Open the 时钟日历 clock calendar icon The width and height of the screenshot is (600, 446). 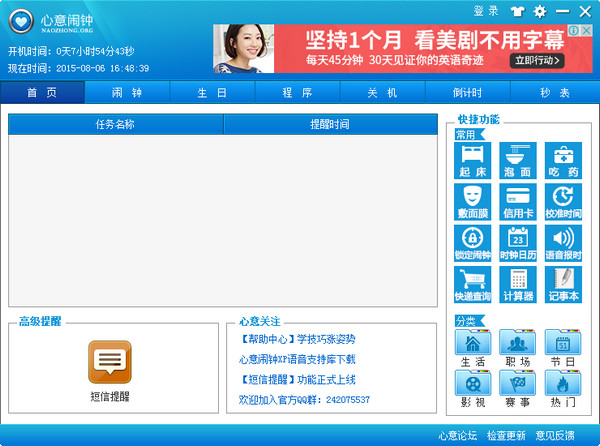(x=517, y=243)
